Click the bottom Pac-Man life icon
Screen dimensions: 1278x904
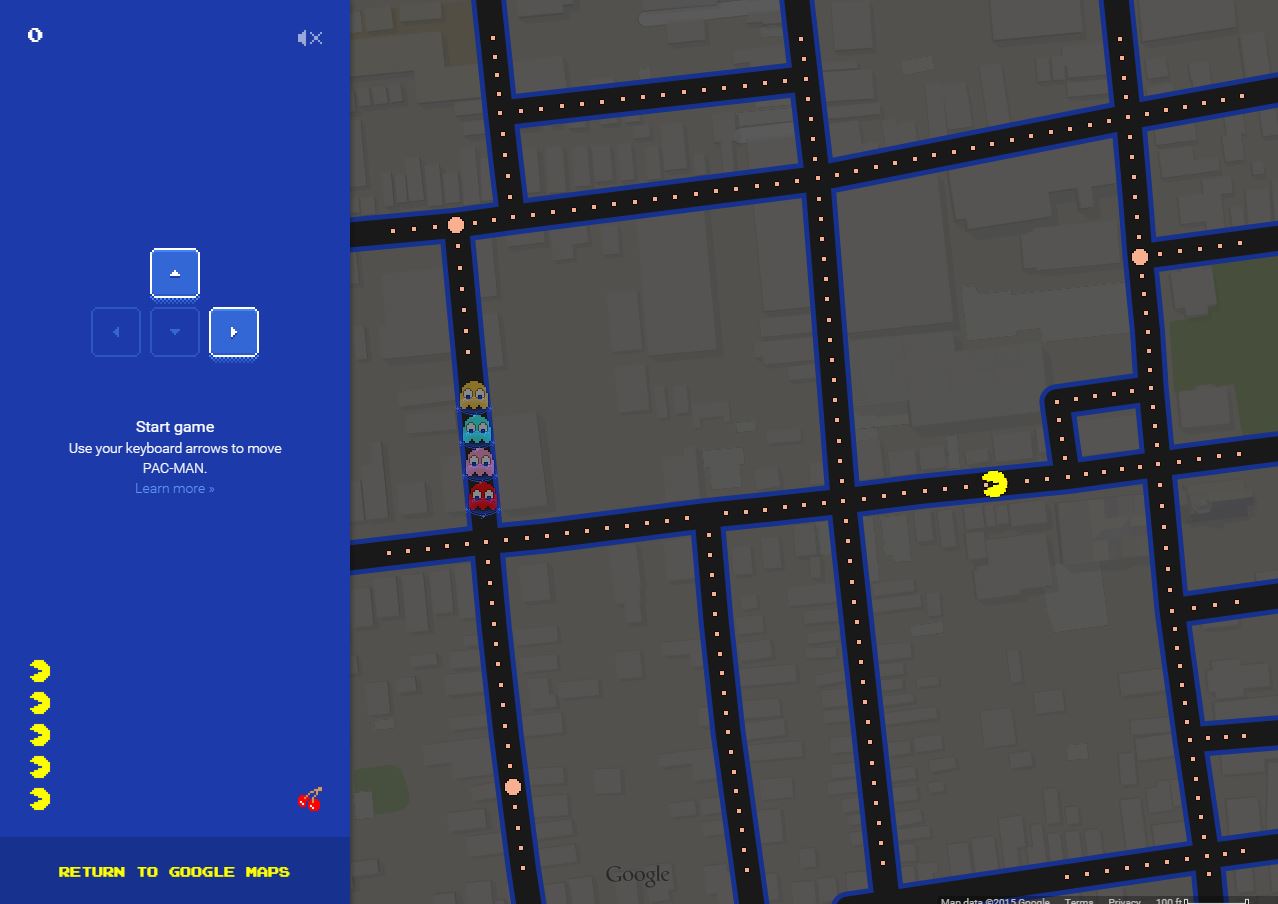(x=39, y=799)
